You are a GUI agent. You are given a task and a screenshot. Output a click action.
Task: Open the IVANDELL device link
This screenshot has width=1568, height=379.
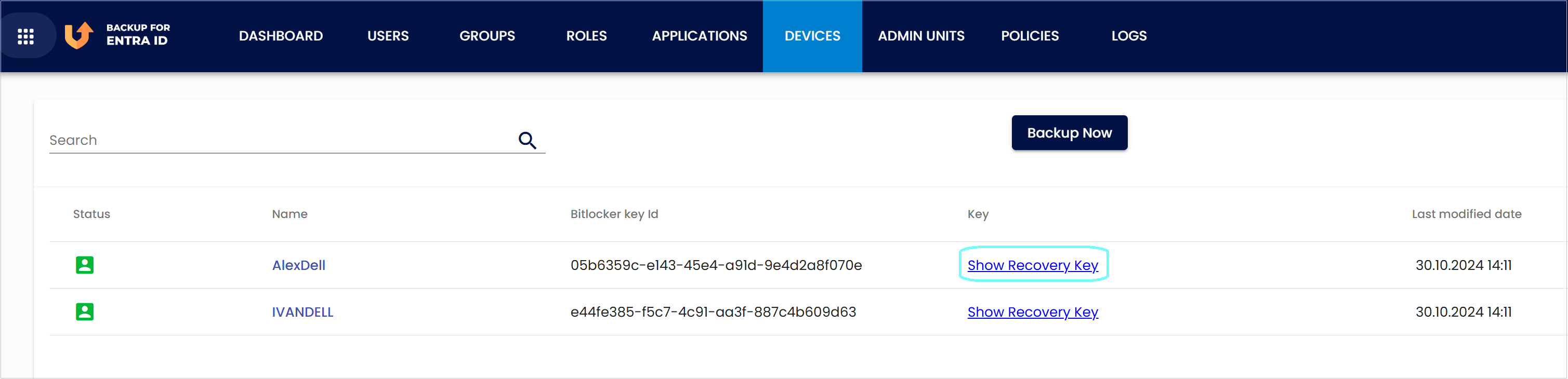pos(302,312)
